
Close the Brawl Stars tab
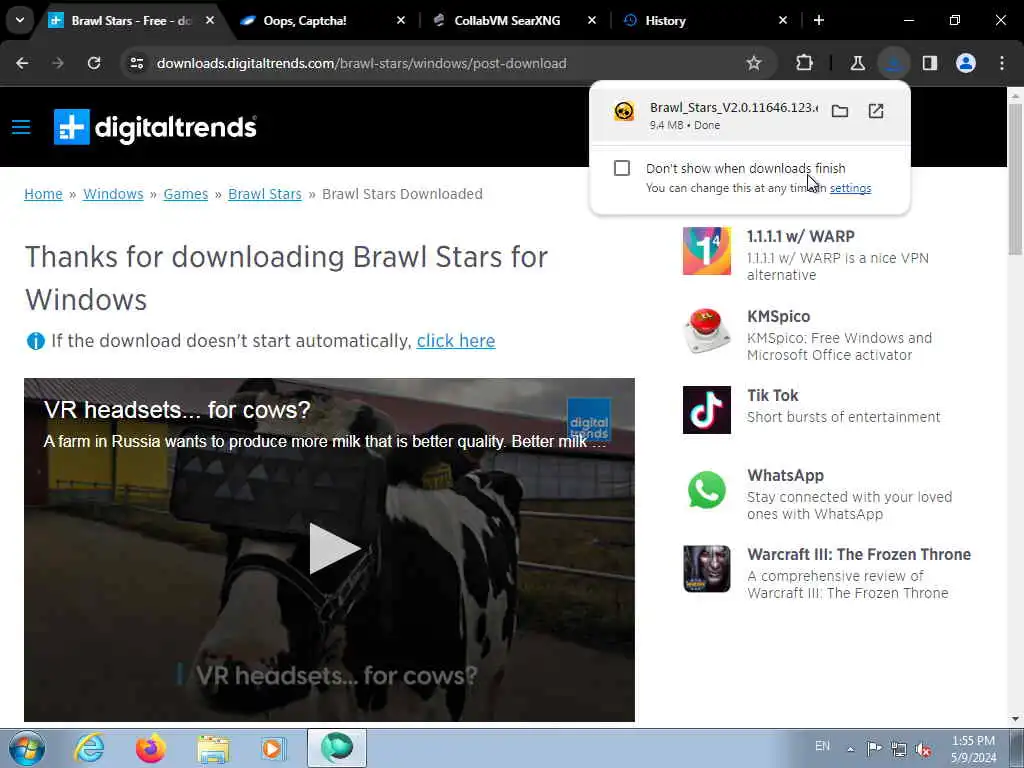[210, 21]
